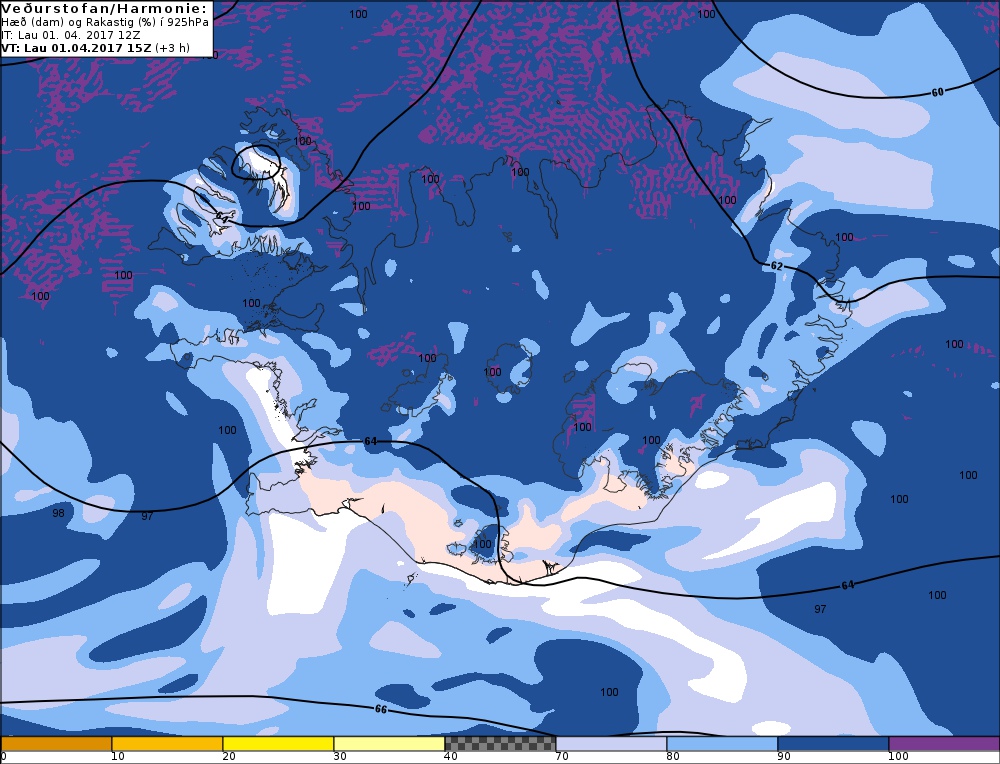Click the orange 10–20 legend swatch

coord(167,744)
